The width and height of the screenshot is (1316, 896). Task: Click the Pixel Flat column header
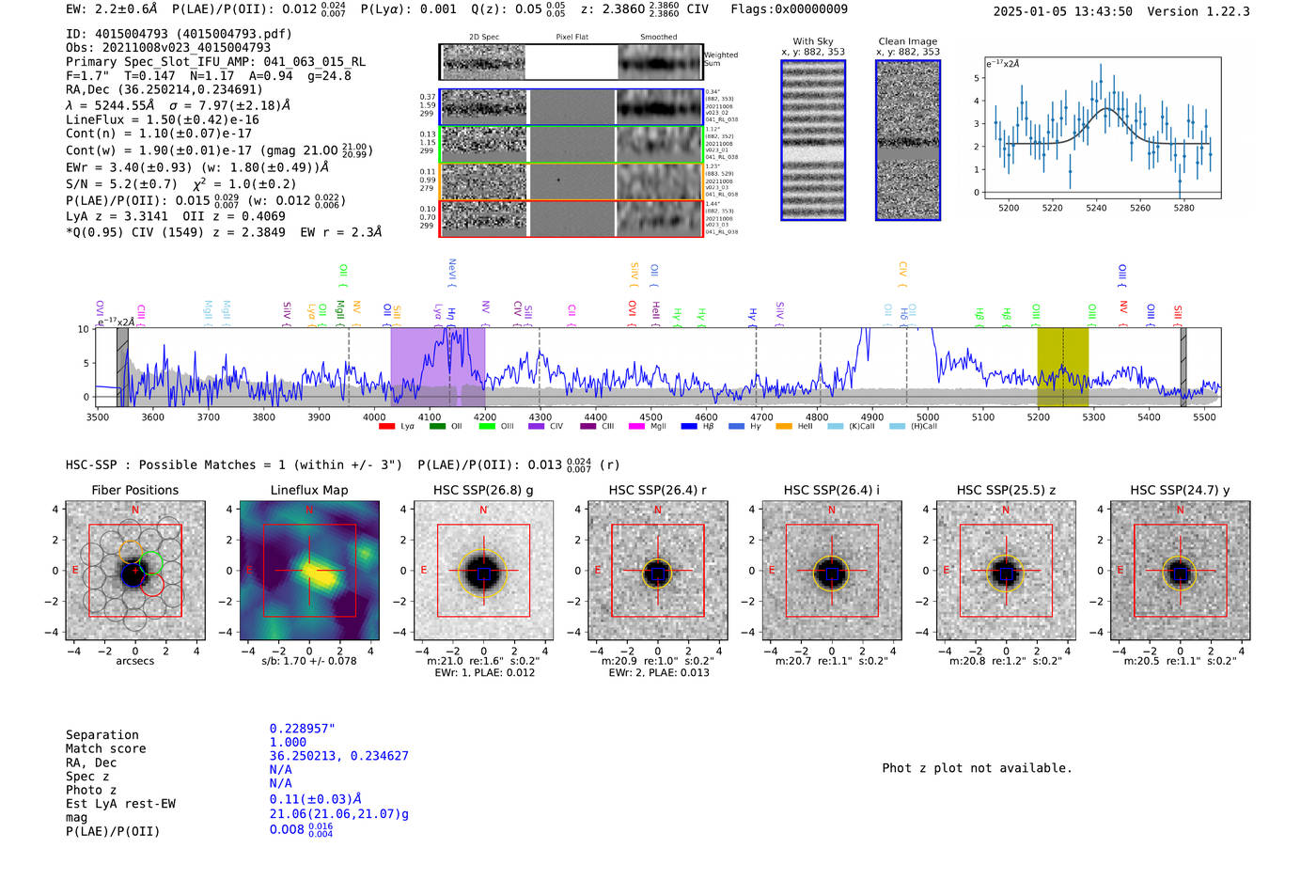[x=572, y=38]
